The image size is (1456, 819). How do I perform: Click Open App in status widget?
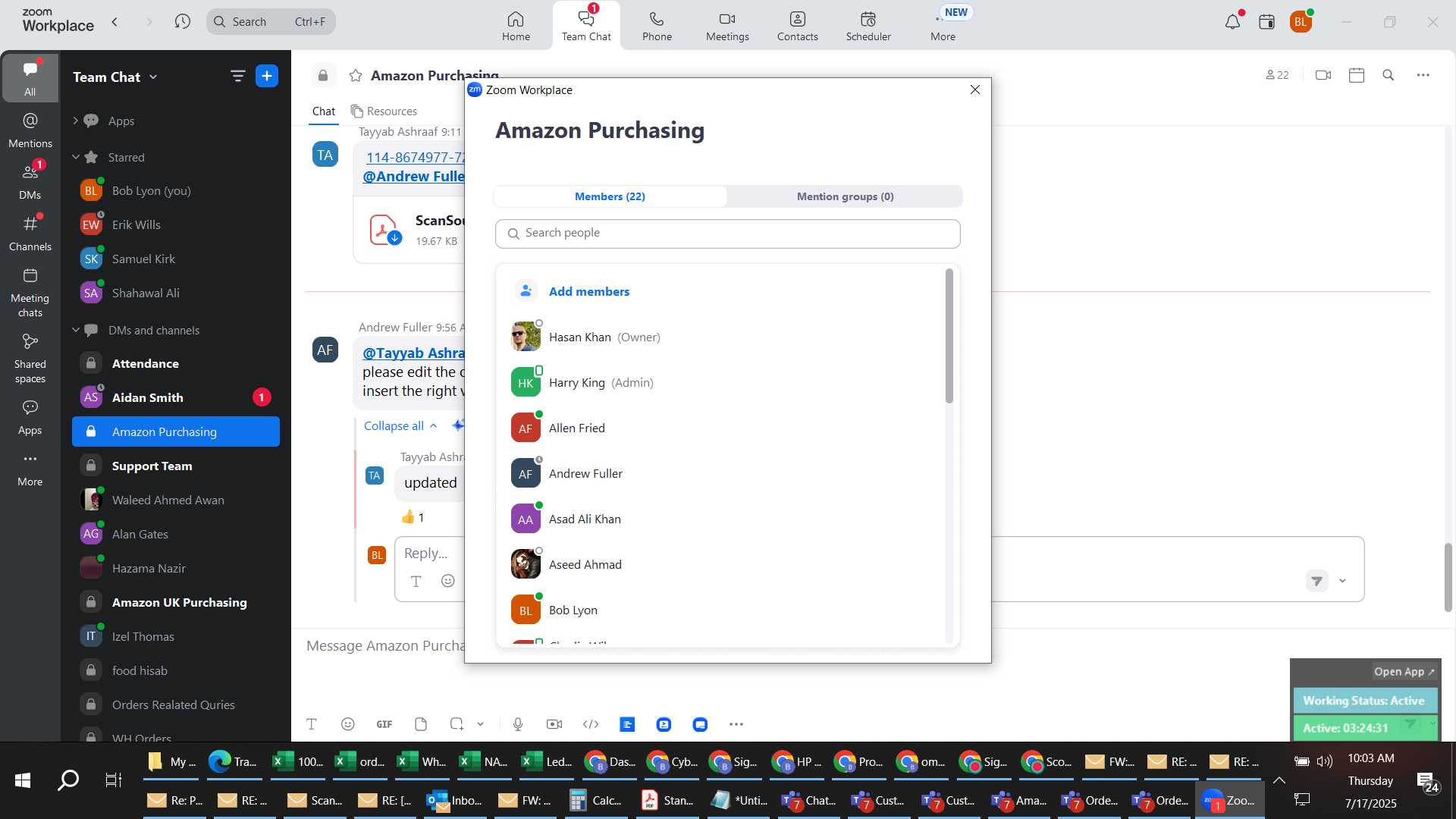[1404, 671]
